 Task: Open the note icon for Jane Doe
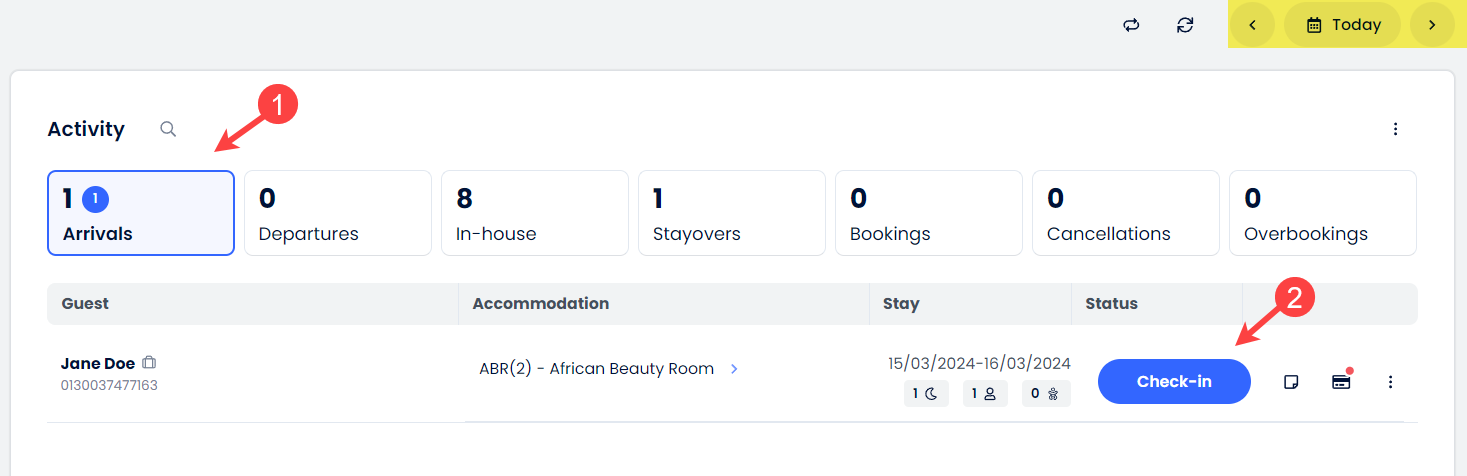point(1291,382)
